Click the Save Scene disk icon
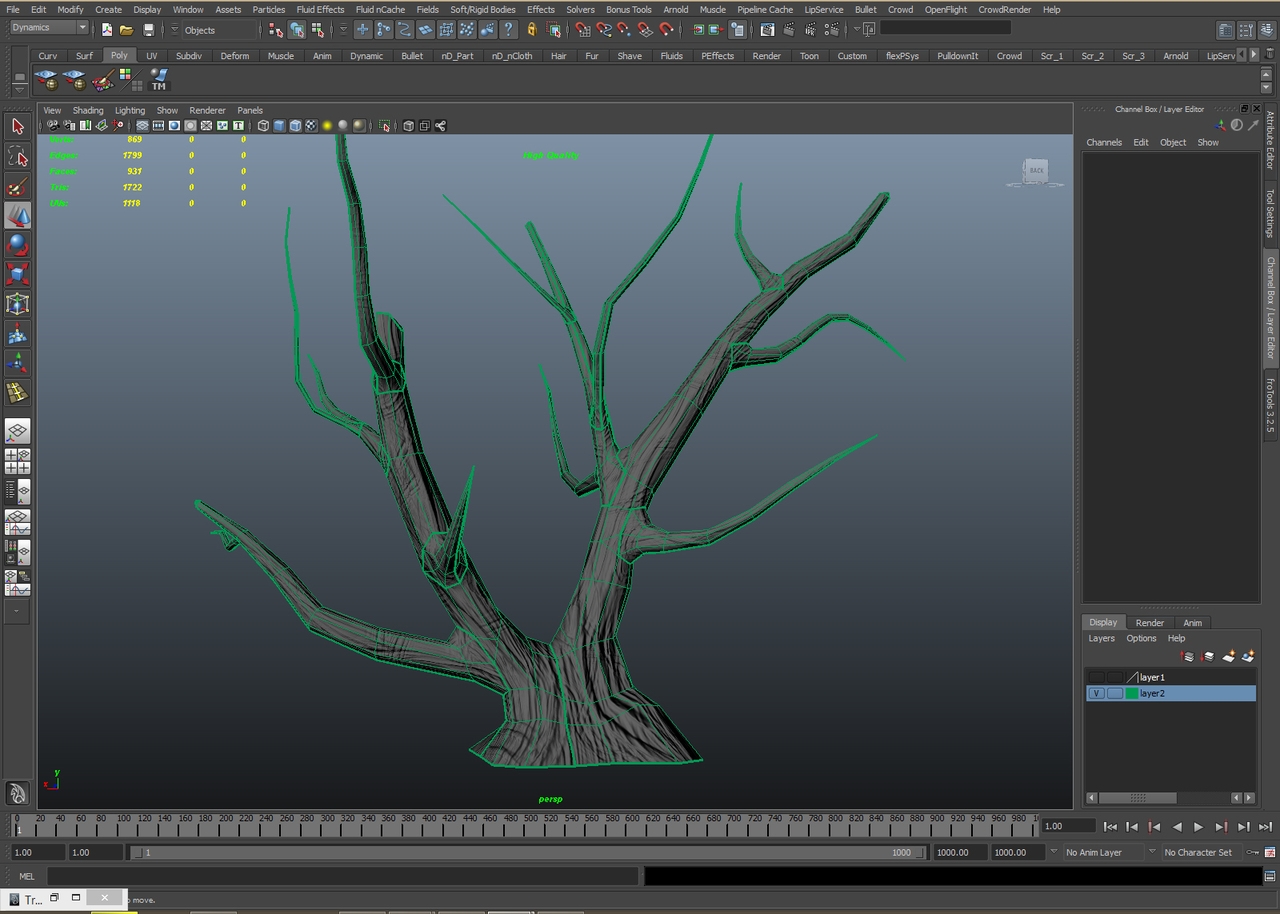 tap(148, 30)
